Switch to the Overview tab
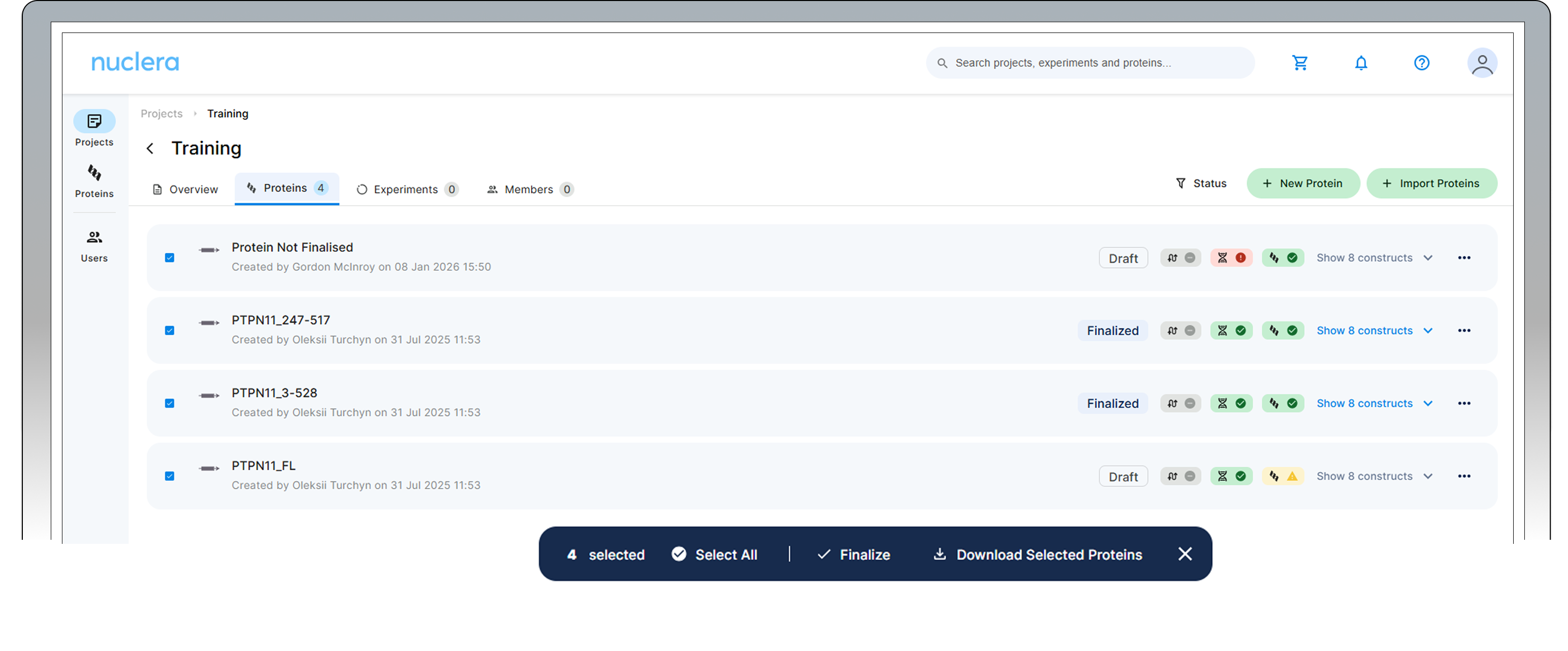The height and width of the screenshot is (651, 1568). click(x=185, y=189)
